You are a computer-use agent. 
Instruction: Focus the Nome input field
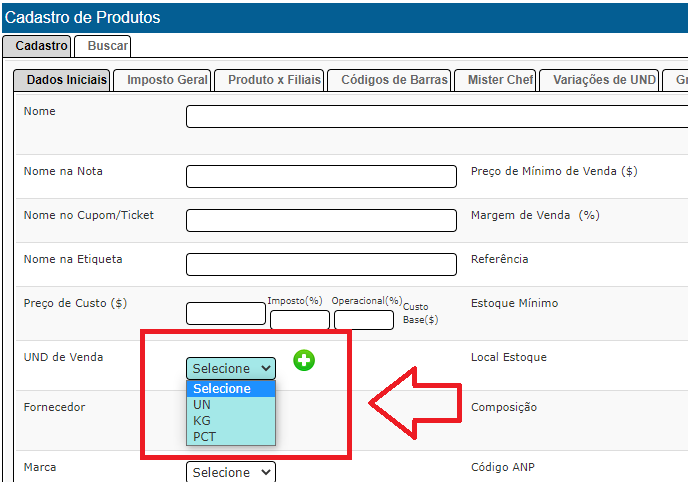point(437,116)
